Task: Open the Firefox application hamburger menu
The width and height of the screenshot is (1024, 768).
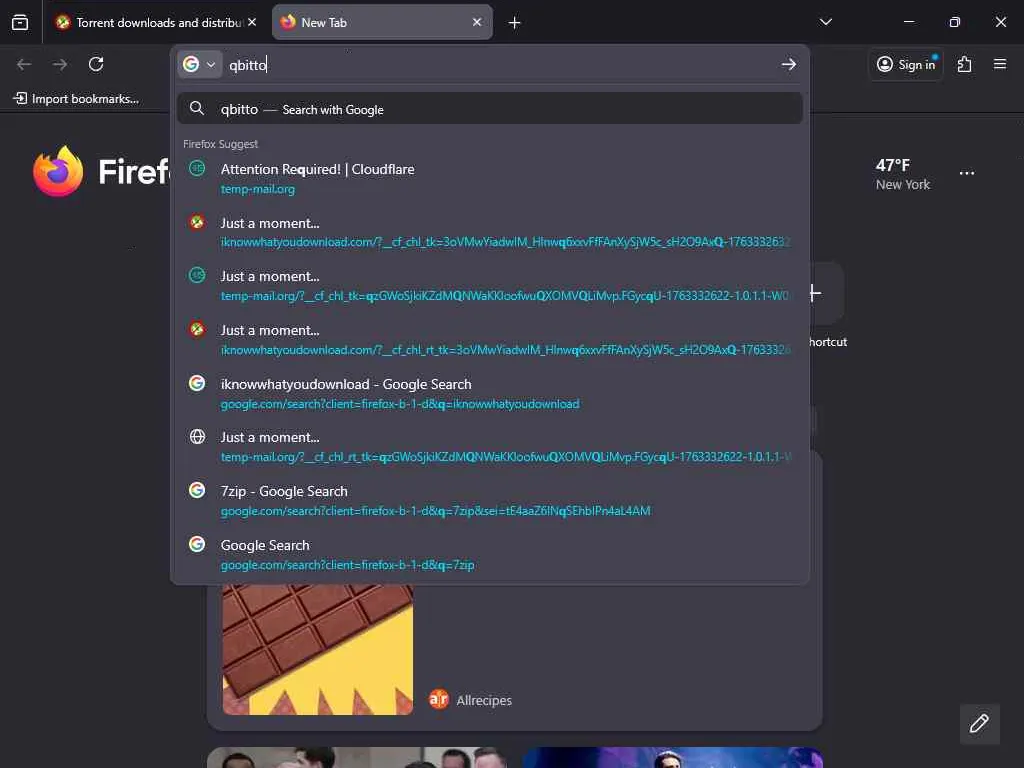Action: [1000, 64]
